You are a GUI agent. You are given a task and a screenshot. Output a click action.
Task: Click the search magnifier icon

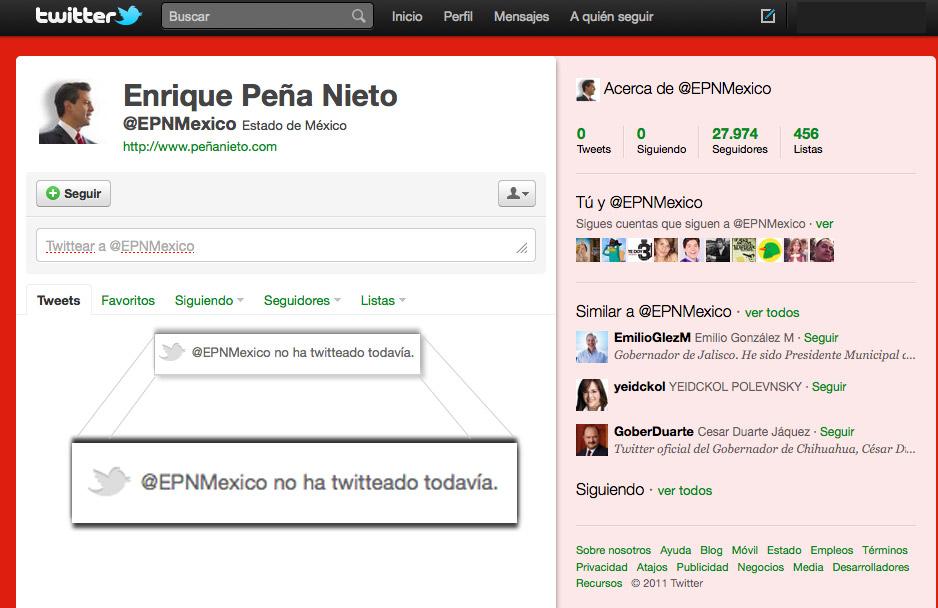pyautogui.click(x=358, y=16)
